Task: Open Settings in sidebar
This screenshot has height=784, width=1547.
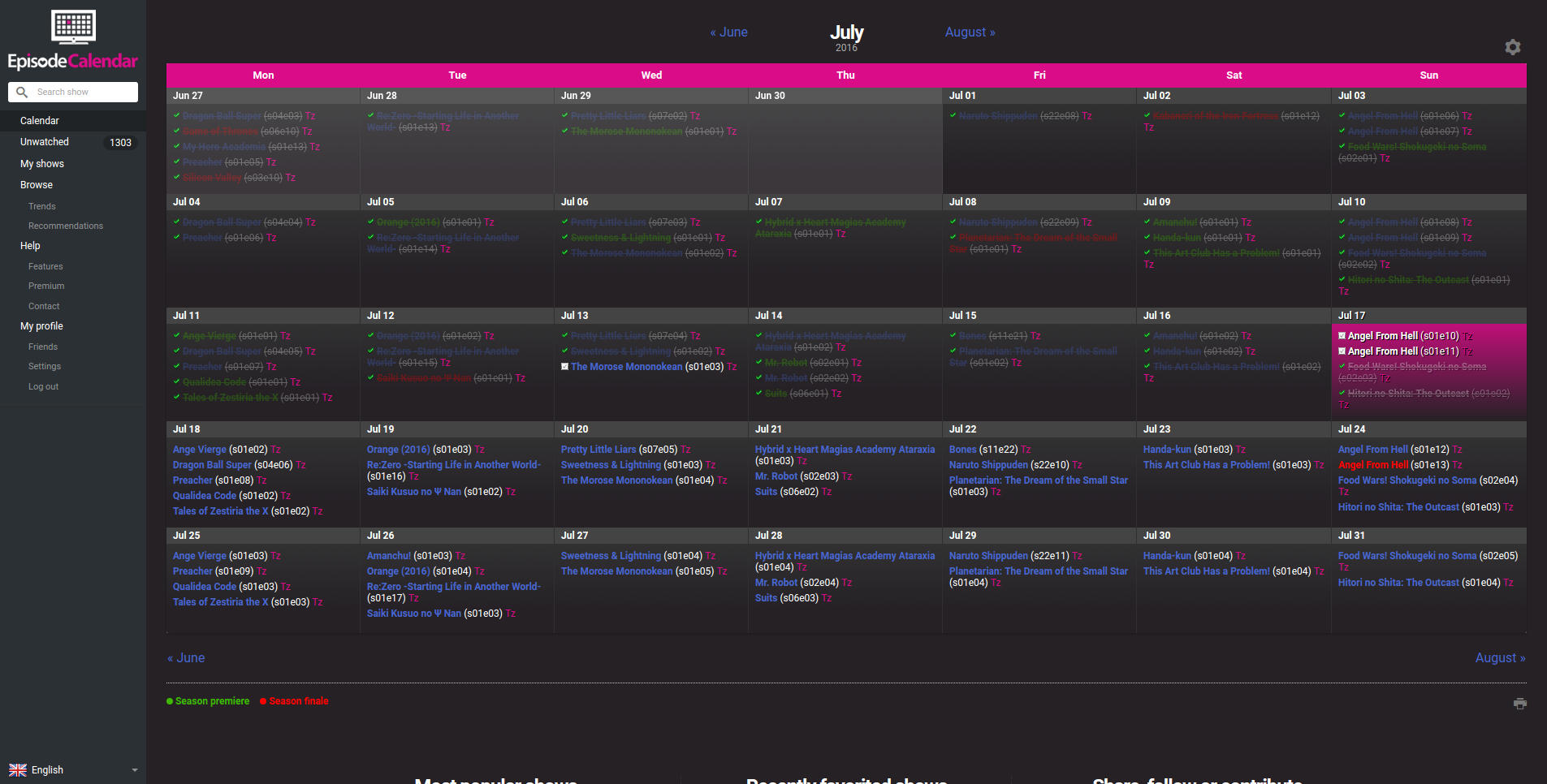Action: point(45,367)
